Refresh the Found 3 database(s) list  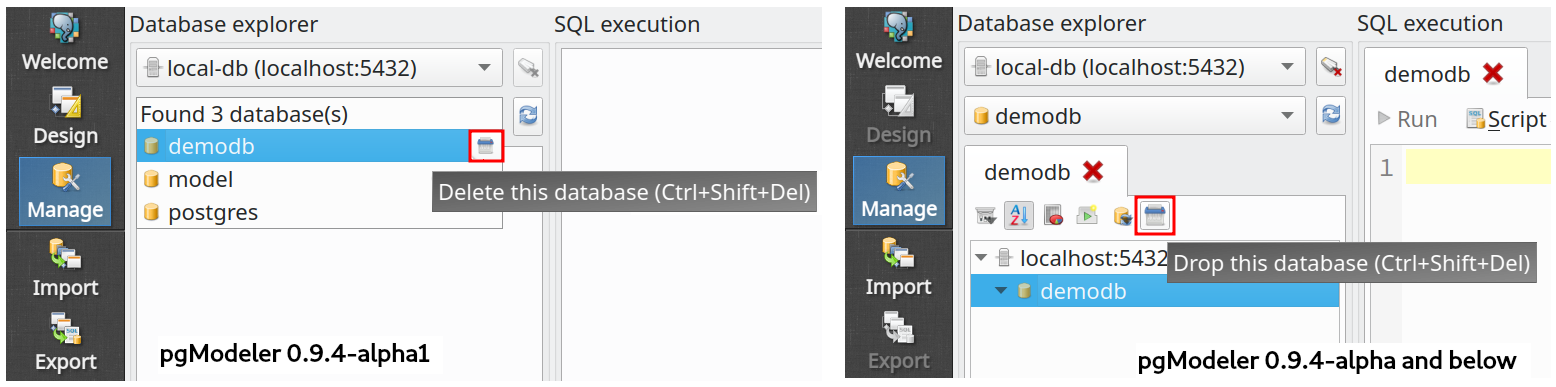tap(528, 116)
